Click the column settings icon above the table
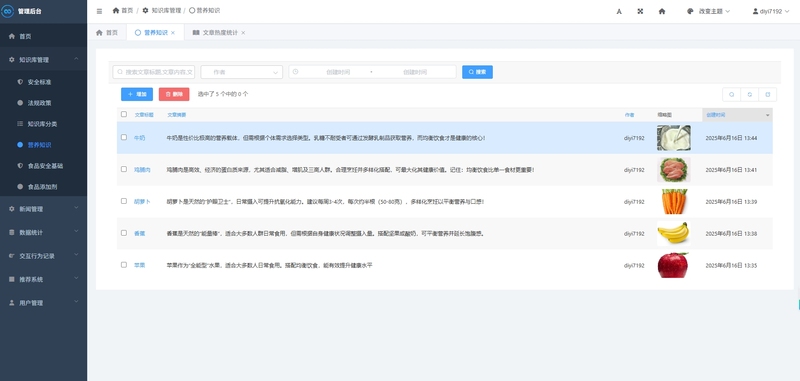This screenshot has width=800, height=381. (767, 94)
